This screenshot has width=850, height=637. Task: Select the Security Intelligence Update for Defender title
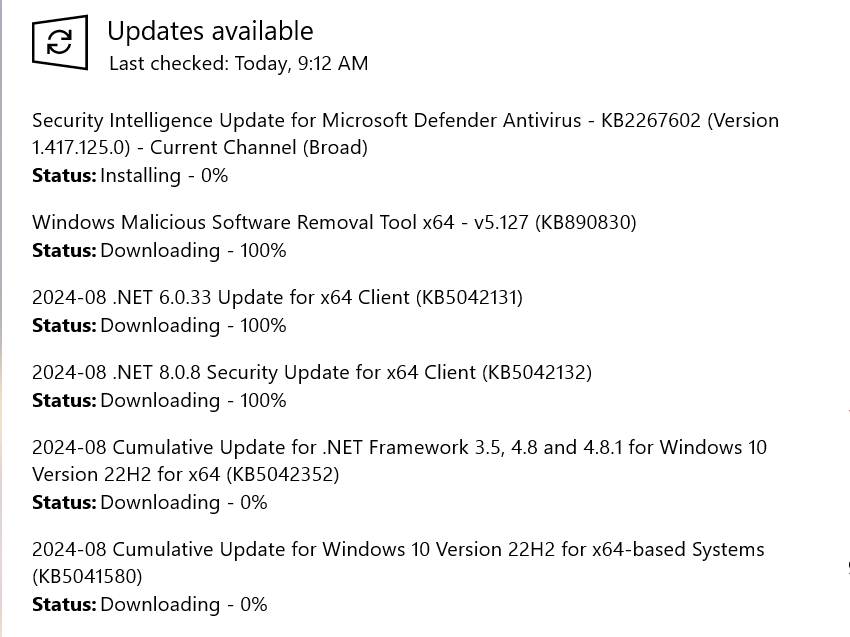coord(405,120)
